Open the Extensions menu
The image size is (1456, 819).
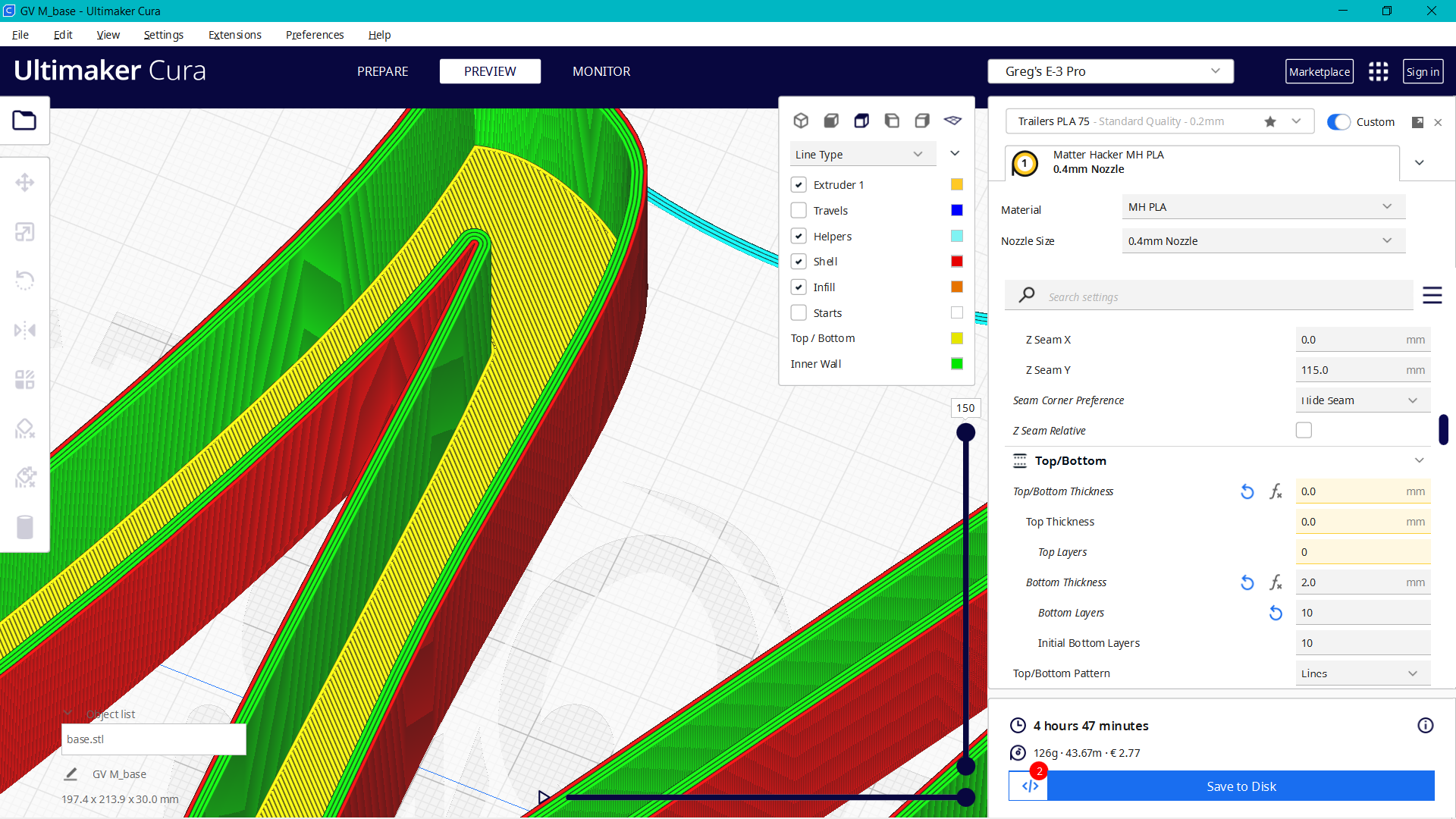click(234, 35)
